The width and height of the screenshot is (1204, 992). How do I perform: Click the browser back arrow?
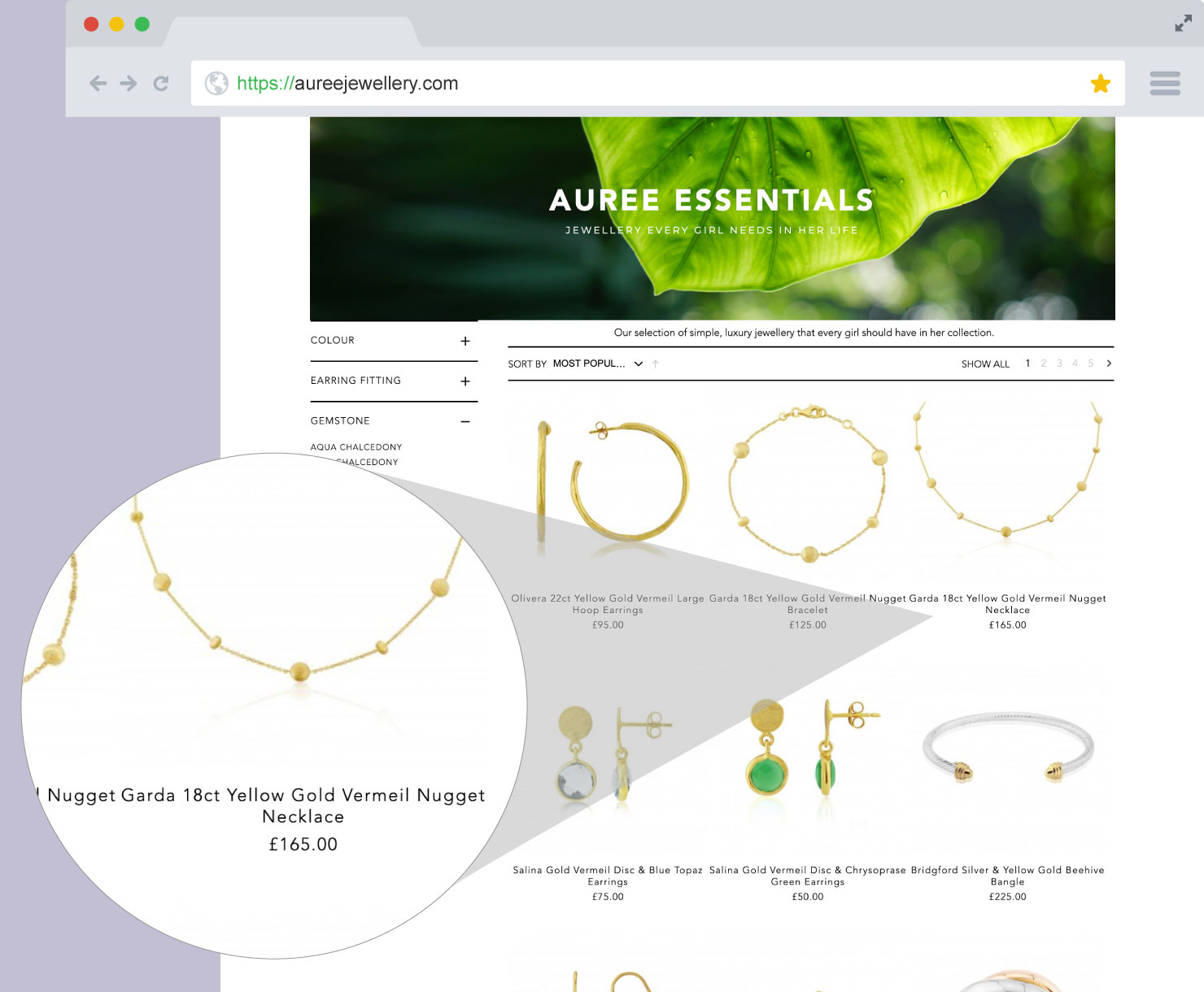pyautogui.click(x=98, y=83)
